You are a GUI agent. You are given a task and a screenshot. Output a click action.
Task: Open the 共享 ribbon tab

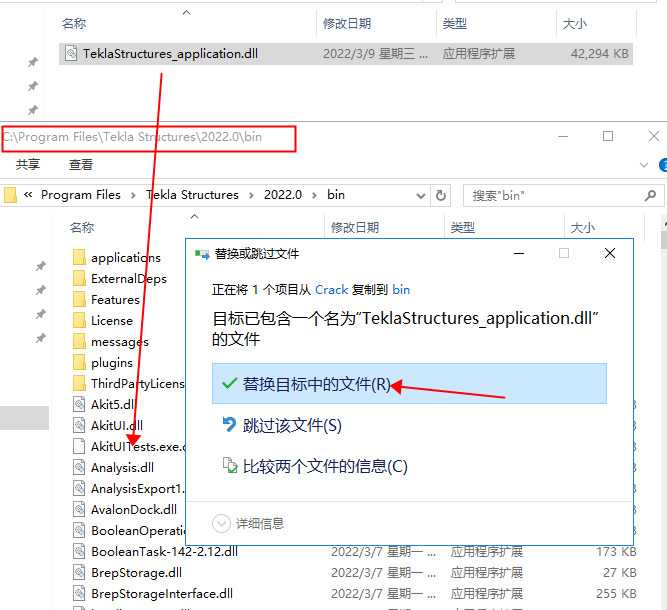point(28,164)
